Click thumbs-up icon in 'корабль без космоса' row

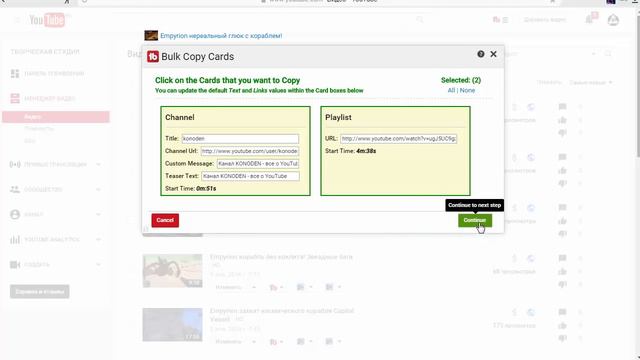coord(562,271)
